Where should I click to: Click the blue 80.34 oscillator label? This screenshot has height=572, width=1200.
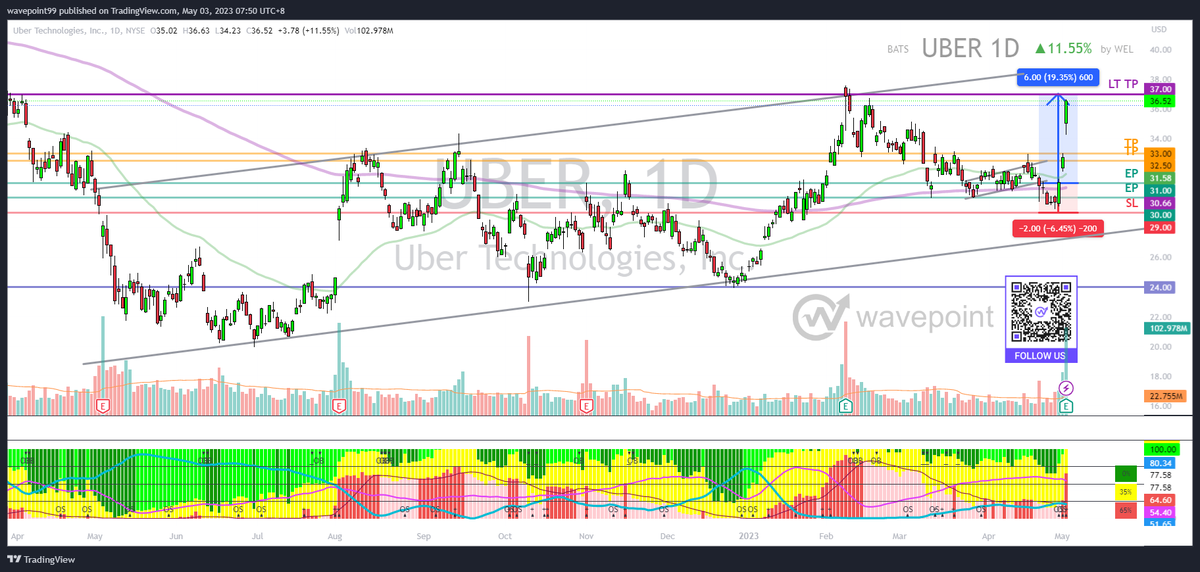click(1161, 463)
